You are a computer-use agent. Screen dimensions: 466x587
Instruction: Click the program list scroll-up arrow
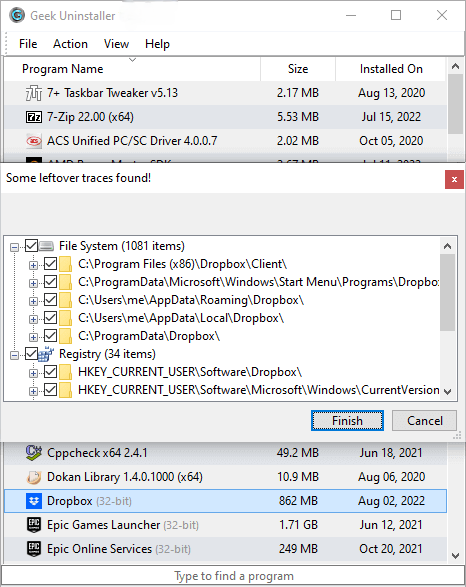(x=455, y=66)
